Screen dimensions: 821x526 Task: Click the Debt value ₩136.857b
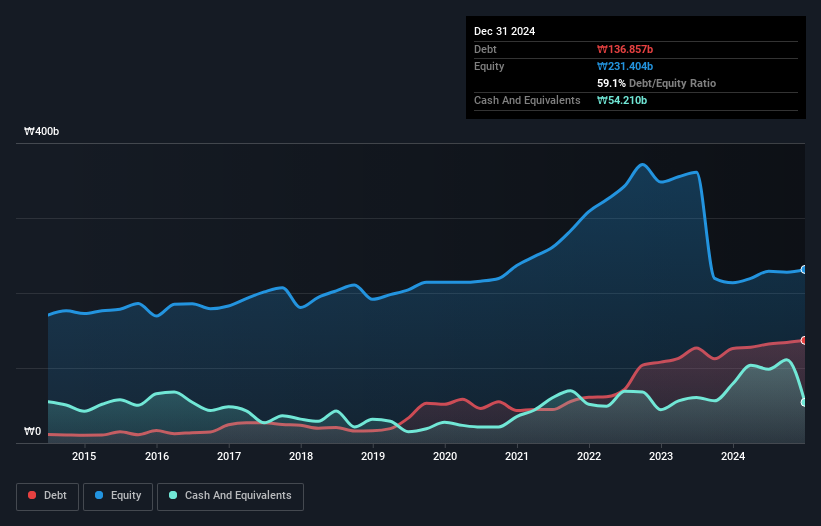point(625,49)
